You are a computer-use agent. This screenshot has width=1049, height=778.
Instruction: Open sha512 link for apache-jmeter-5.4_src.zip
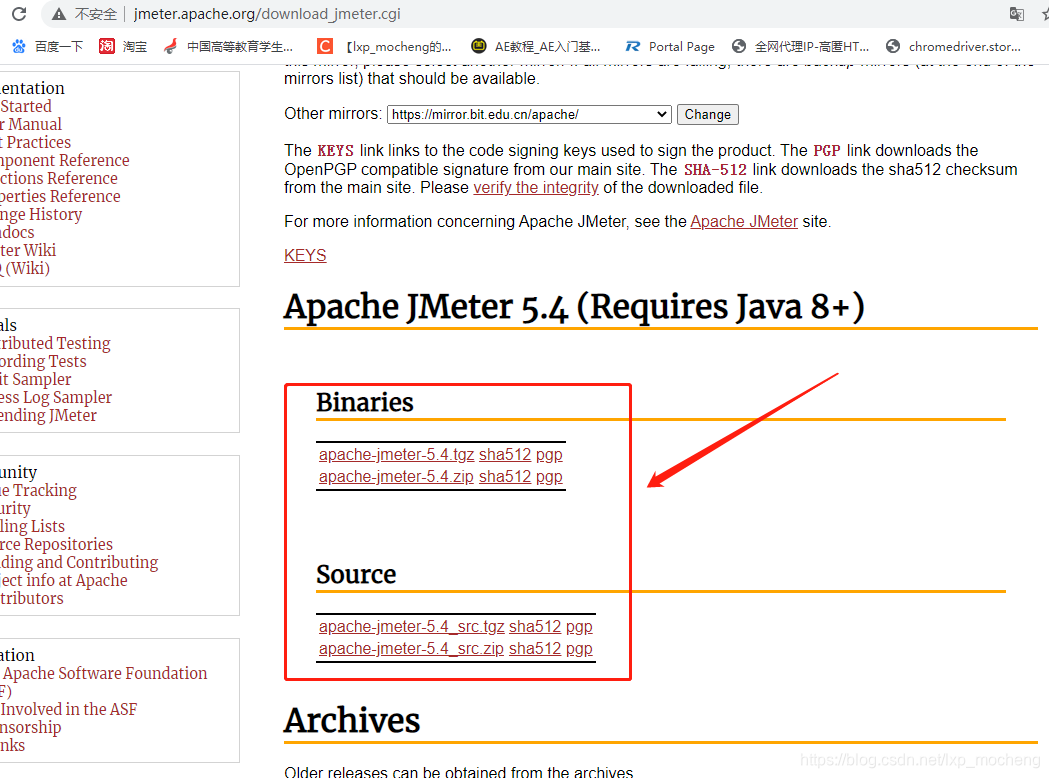click(x=535, y=649)
